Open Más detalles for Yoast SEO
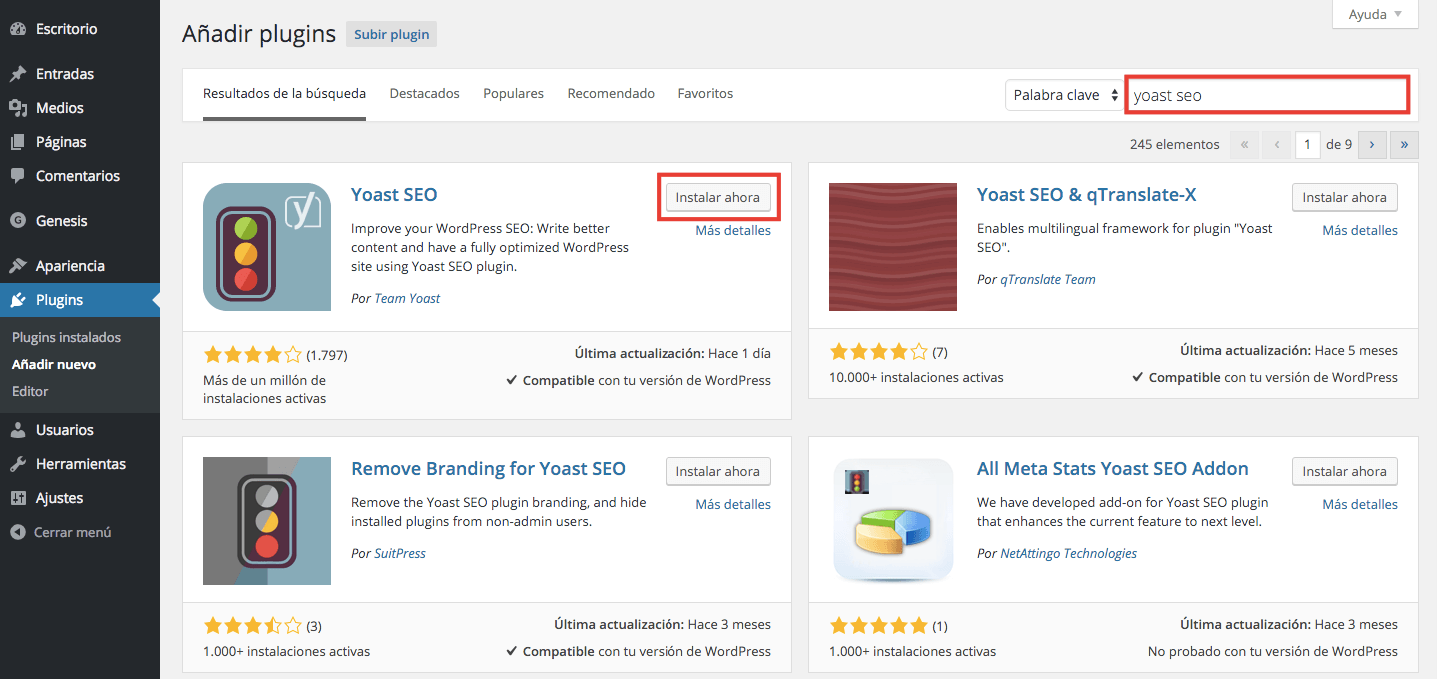Screen dimensions: 1437x679 [733, 230]
